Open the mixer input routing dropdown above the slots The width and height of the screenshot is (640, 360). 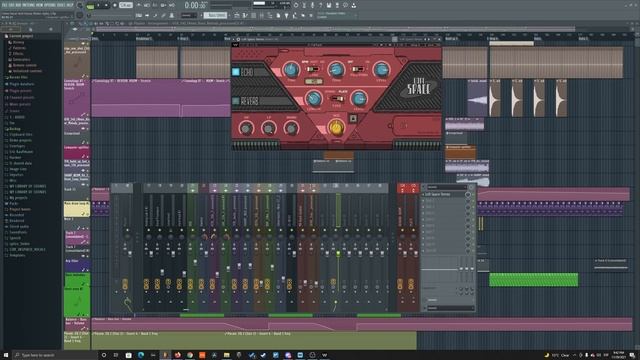[x=447, y=187]
